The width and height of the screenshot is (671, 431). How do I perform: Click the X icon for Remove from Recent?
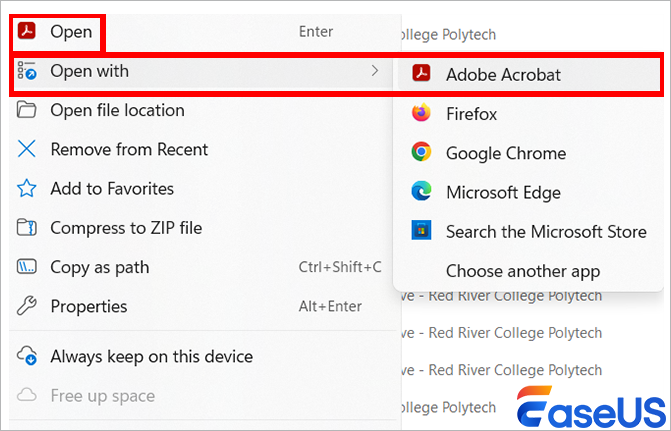pos(28,150)
